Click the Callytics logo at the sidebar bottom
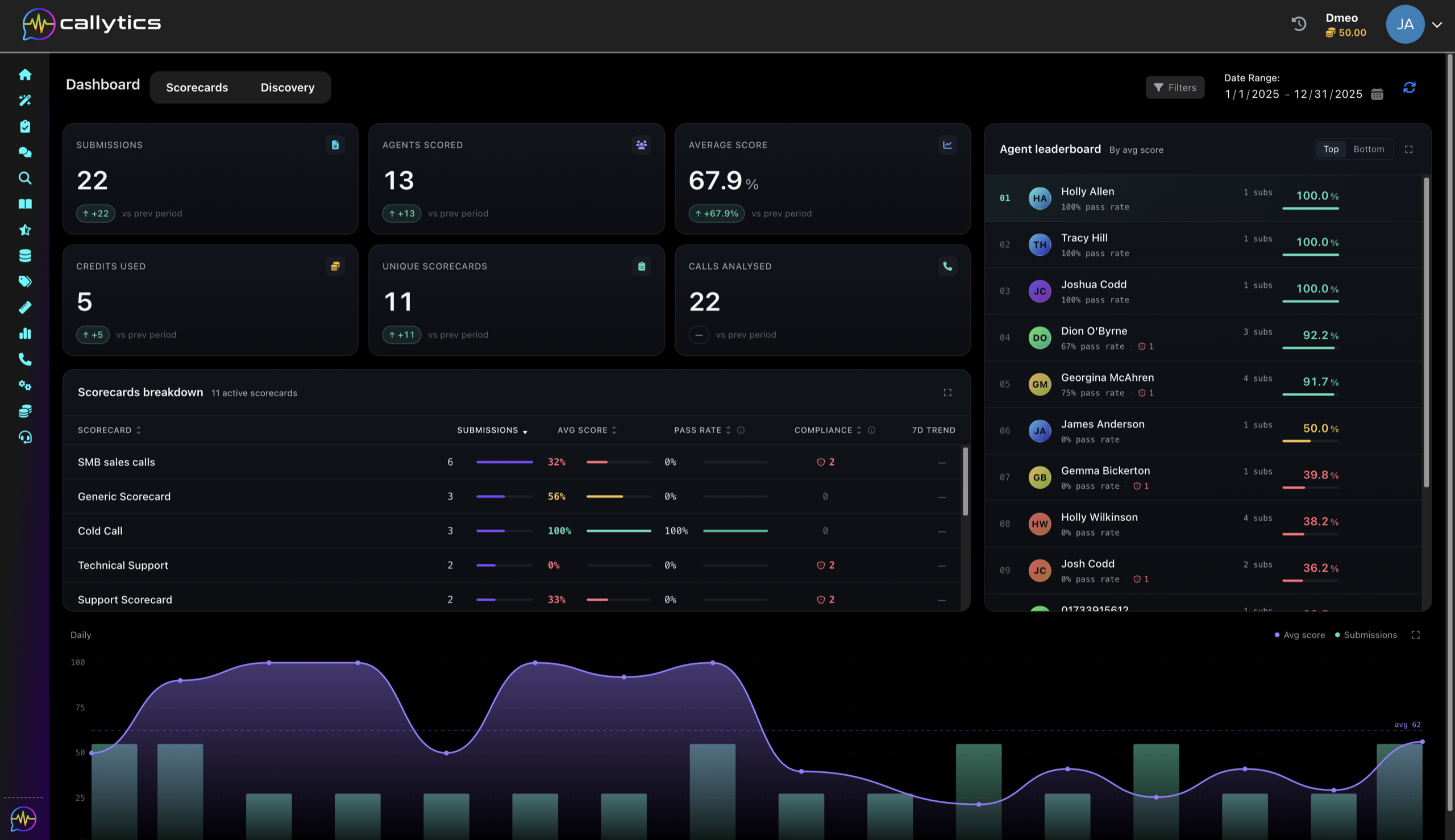Image resolution: width=1455 pixels, height=840 pixels. click(x=24, y=818)
